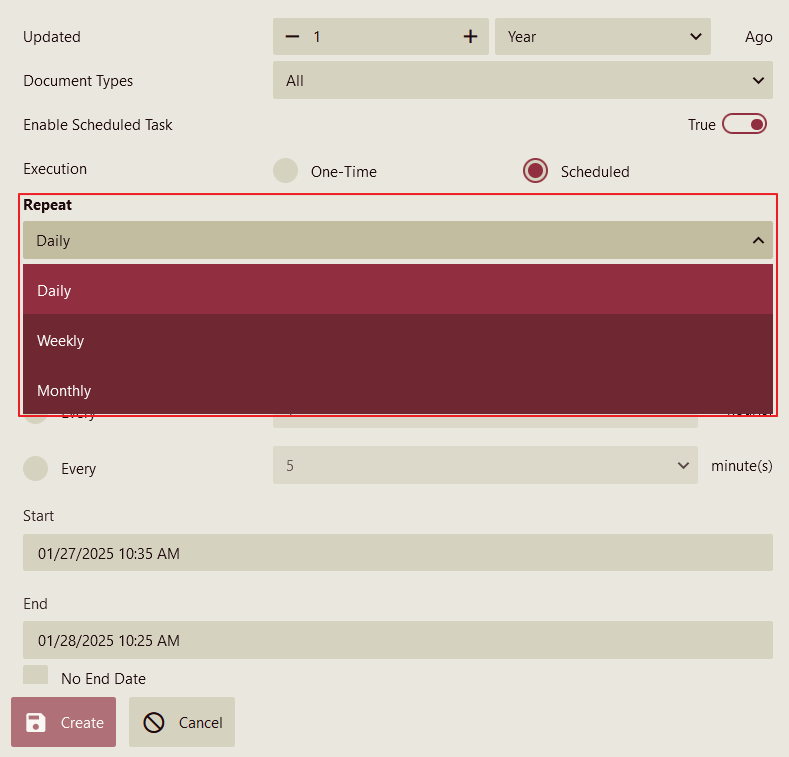Click the minus icon in Updated stepper

[x=292, y=37]
